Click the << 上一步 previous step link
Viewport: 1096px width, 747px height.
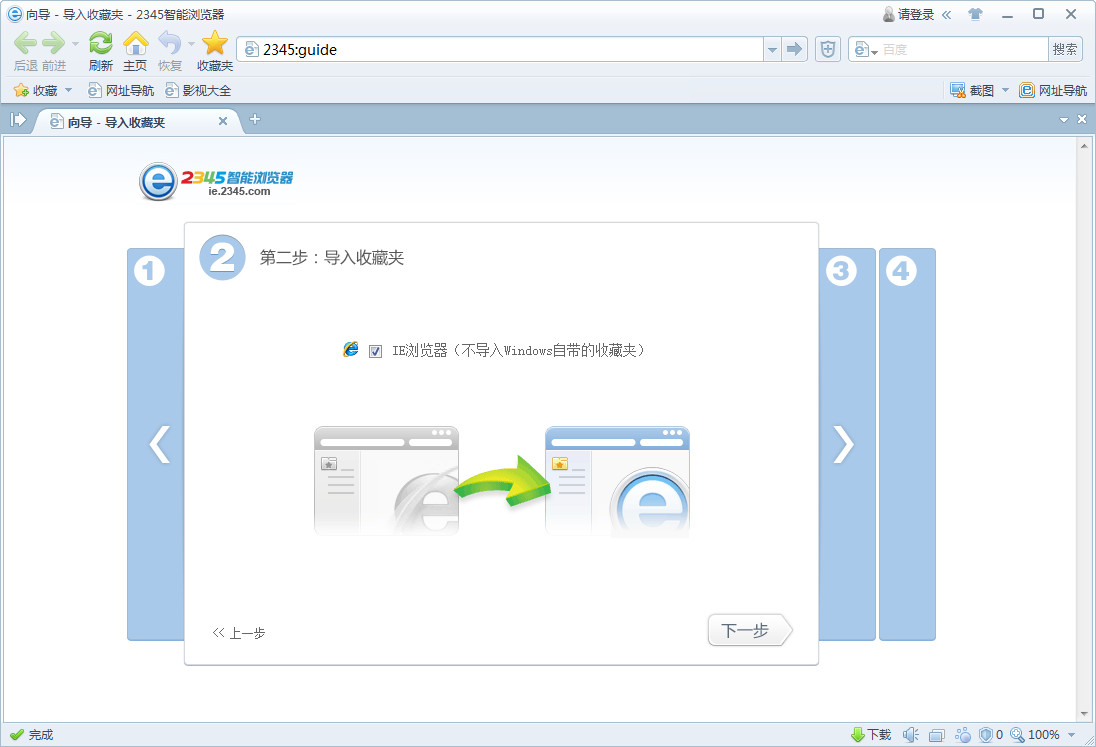click(x=238, y=633)
